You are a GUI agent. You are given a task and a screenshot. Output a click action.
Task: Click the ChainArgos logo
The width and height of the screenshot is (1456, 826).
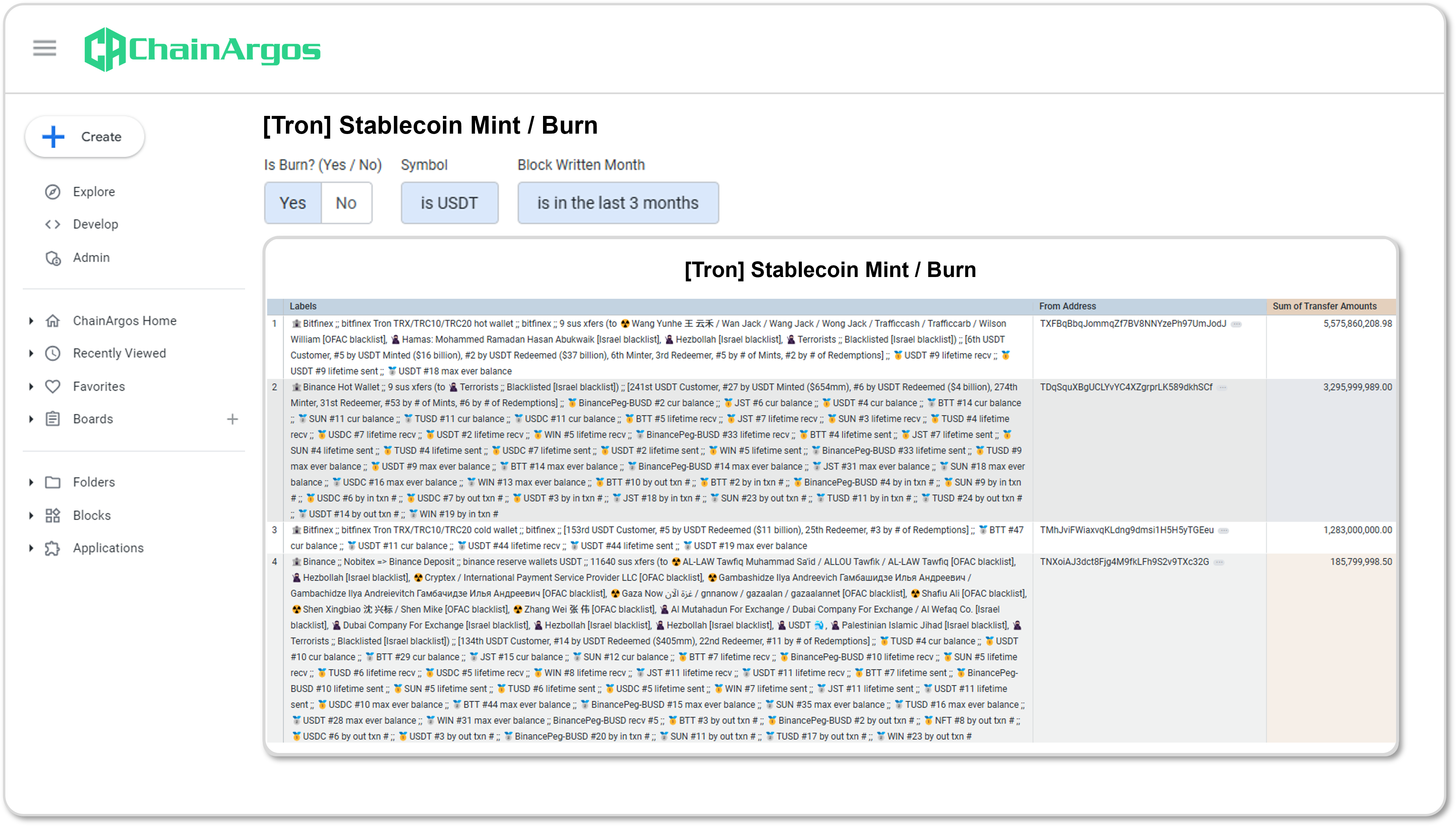click(203, 49)
